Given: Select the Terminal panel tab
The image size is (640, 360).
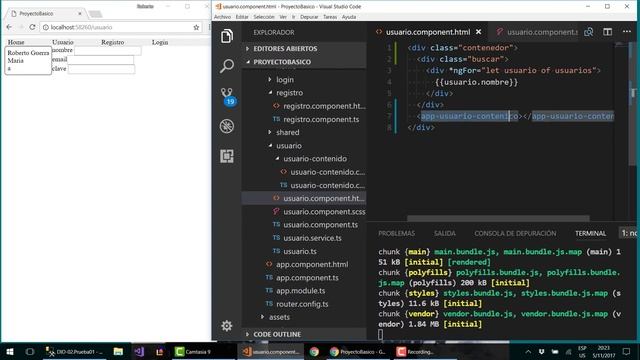Looking at the screenshot, I should click(x=590, y=233).
